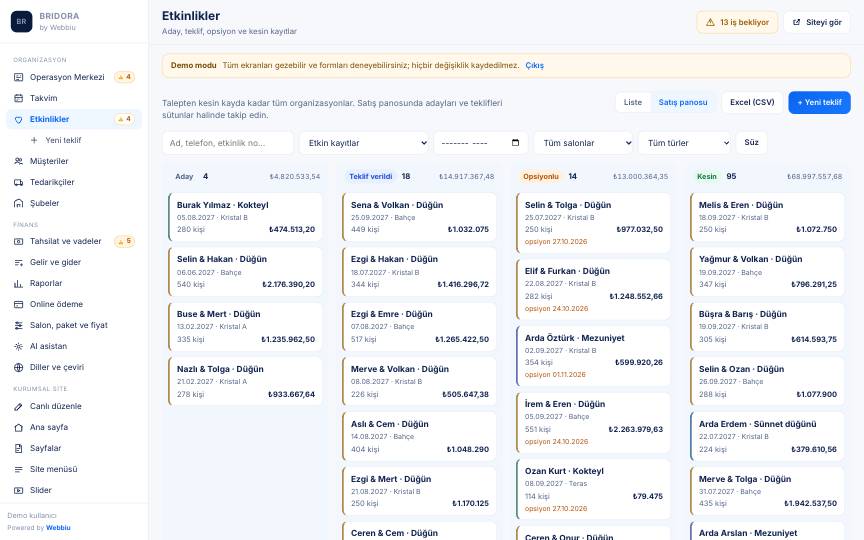
Task: Click the Aday column total ₺4.820.533,54
Action: coord(295,176)
